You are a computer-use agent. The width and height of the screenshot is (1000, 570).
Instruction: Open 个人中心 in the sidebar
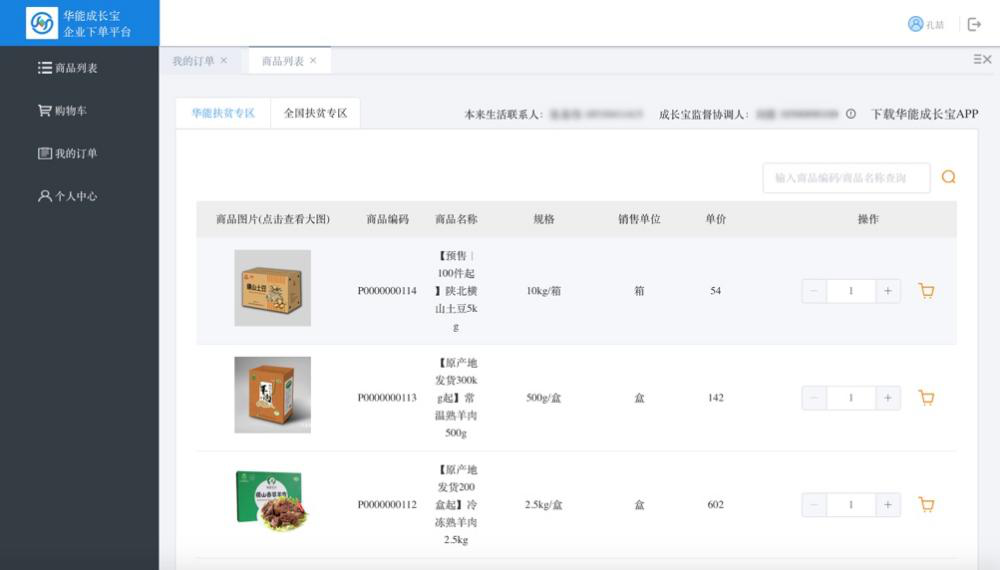pyautogui.click(x=68, y=196)
